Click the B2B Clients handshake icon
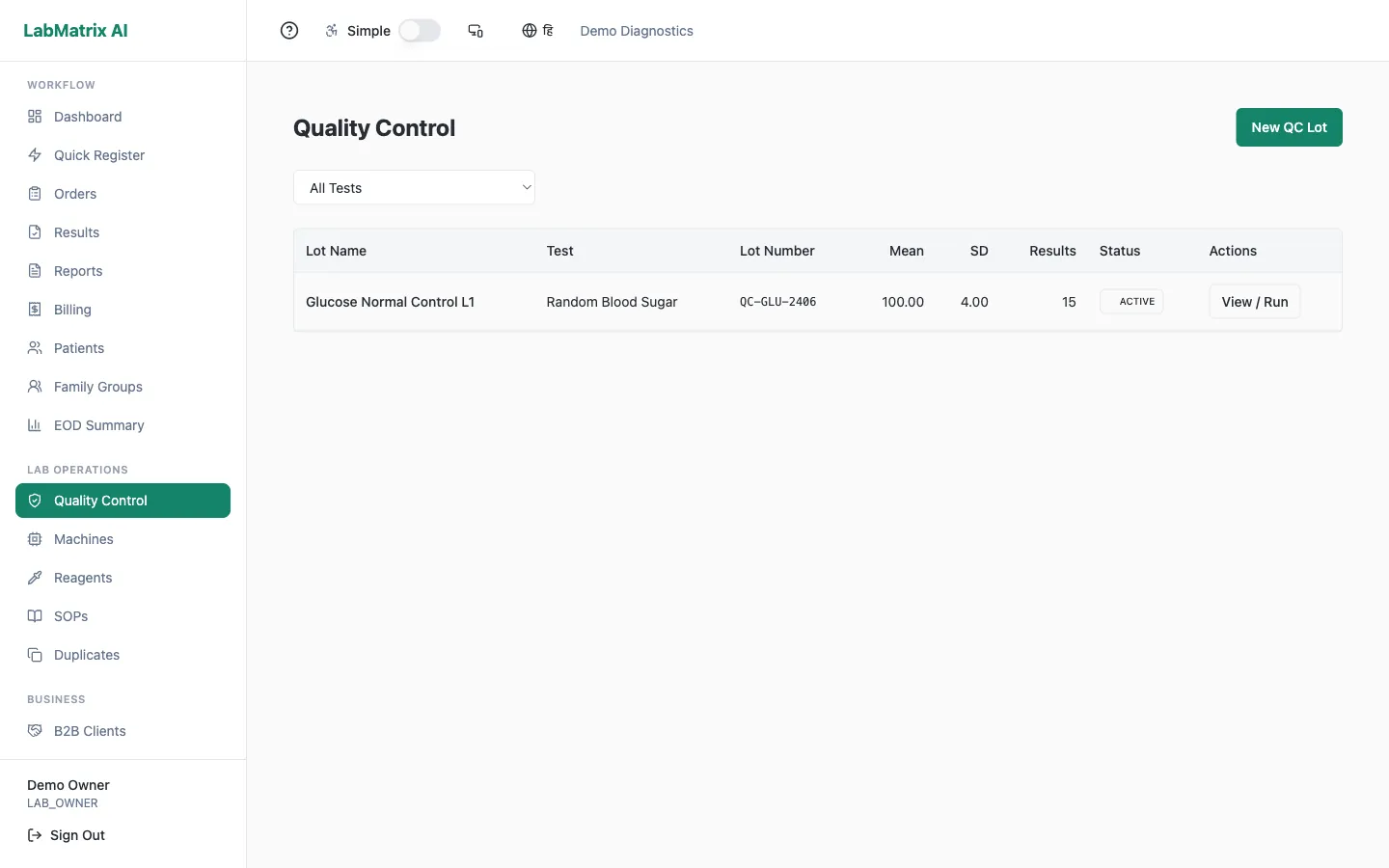Image resolution: width=1389 pixels, height=868 pixels. pyautogui.click(x=35, y=731)
